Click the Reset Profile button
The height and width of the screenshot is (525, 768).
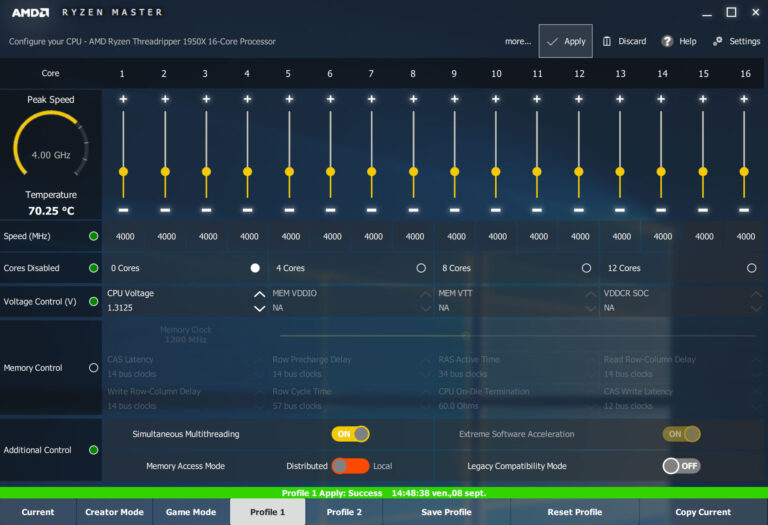[x=574, y=512]
